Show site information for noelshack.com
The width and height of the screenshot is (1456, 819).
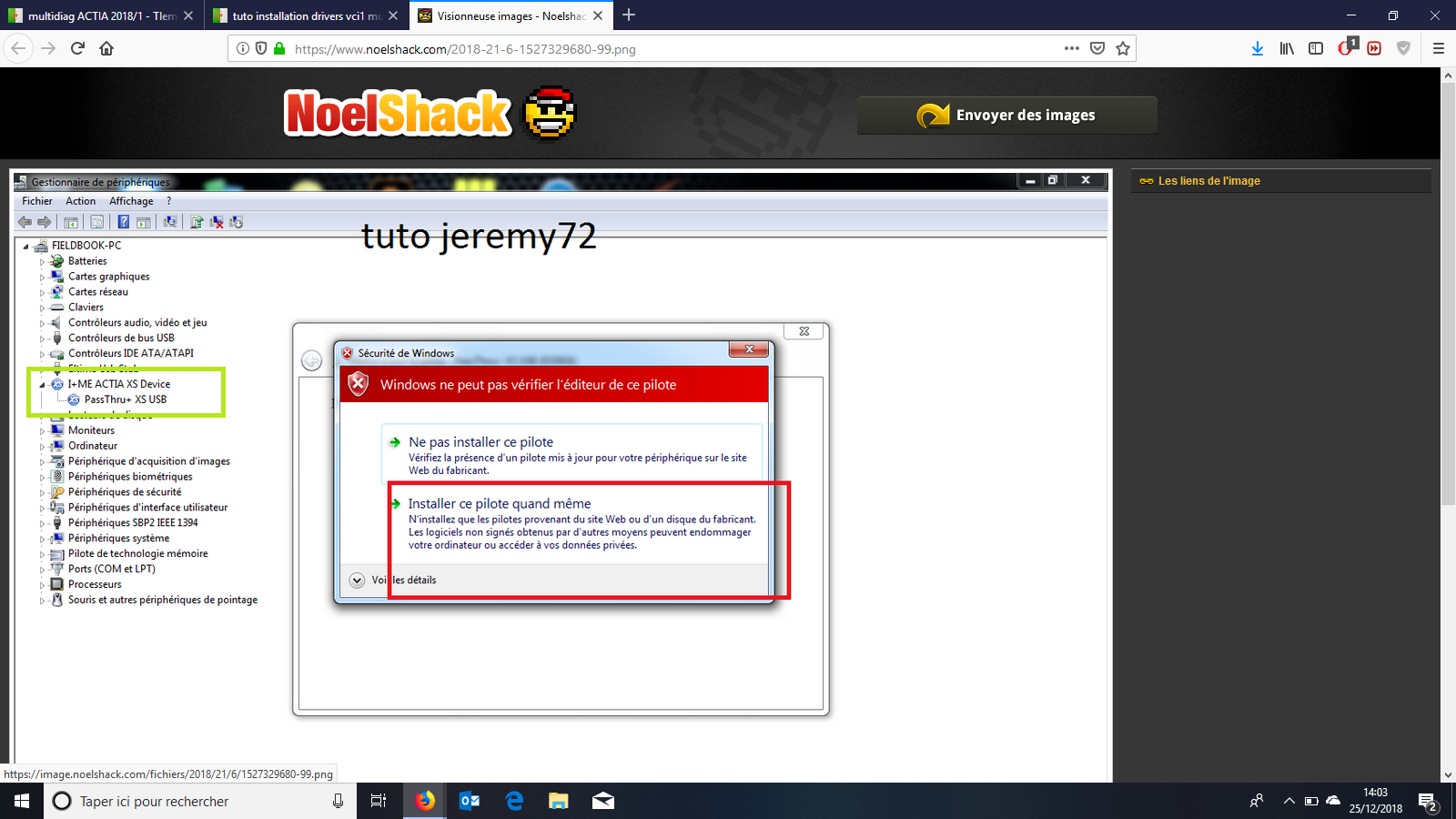[x=243, y=48]
